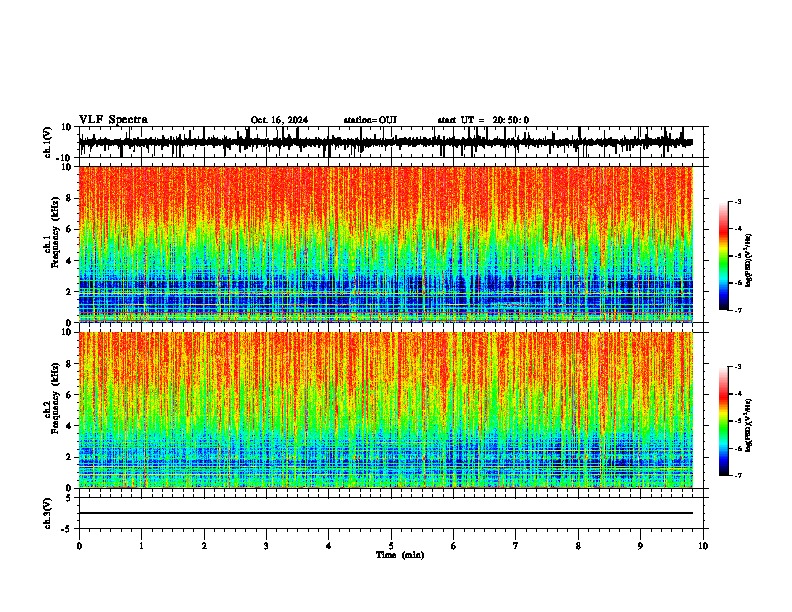Select the "start UT = 20:50:0" text
792x612 pixels.
tap(483, 120)
